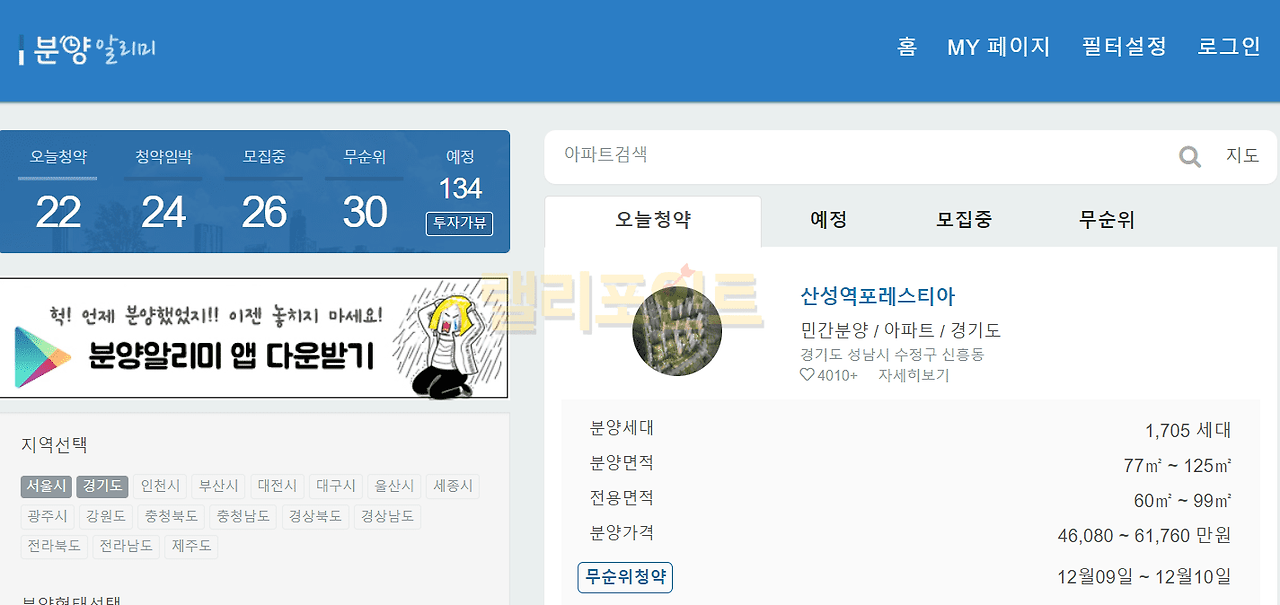This screenshot has height=605, width=1280.
Task: Enable the 부산시 region filter
Action: click(x=218, y=486)
